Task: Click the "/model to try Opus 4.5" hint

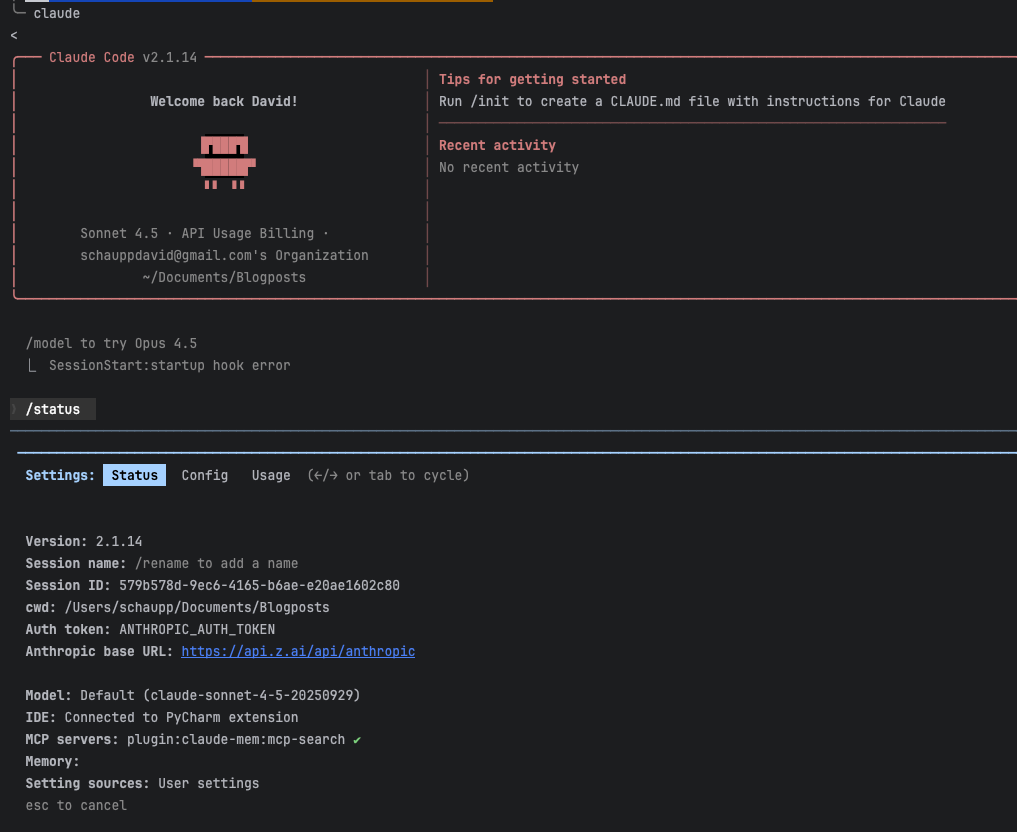Action: (x=111, y=343)
